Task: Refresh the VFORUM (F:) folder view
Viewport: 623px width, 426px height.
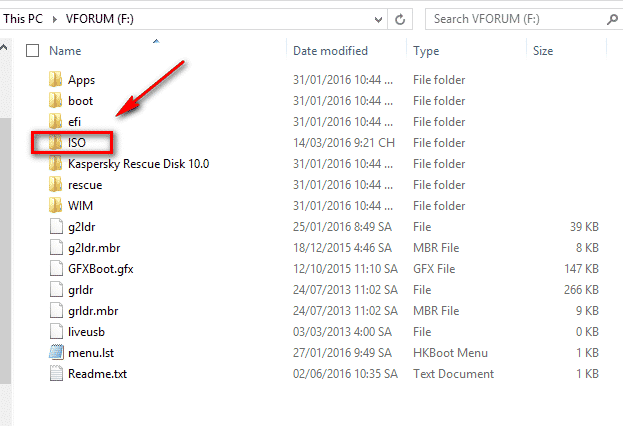Action: pos(400,19)
